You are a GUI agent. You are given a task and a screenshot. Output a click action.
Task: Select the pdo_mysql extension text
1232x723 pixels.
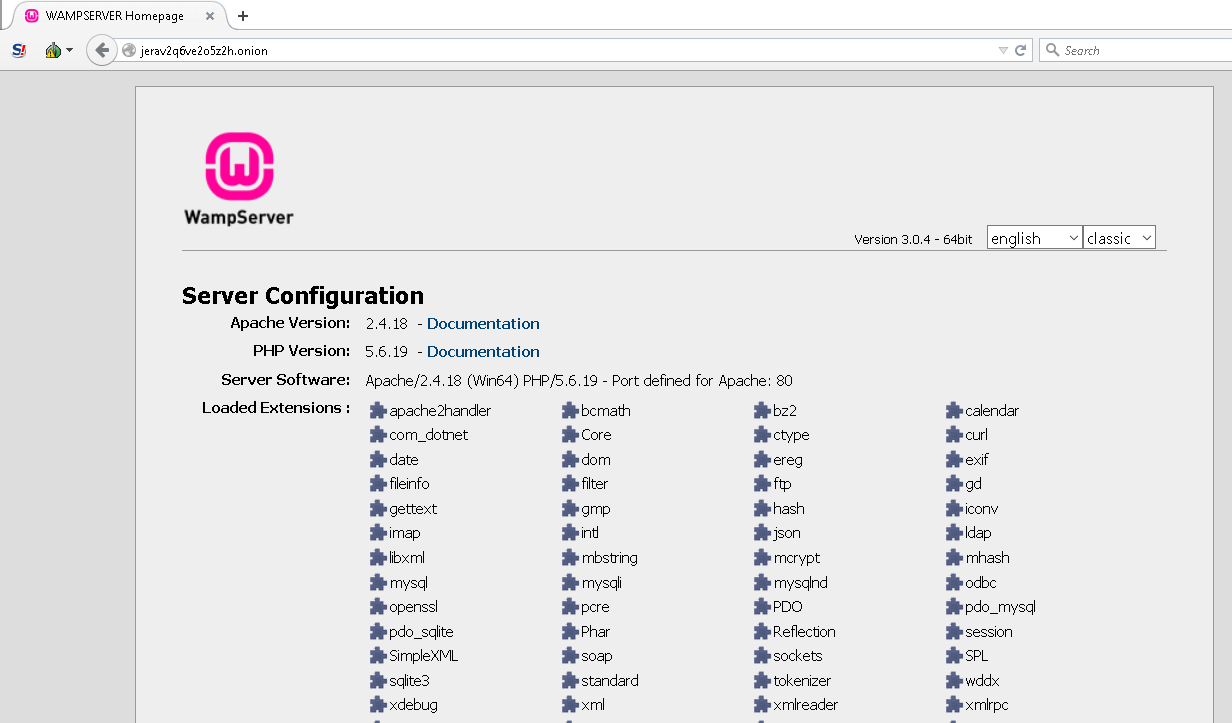1000,607
